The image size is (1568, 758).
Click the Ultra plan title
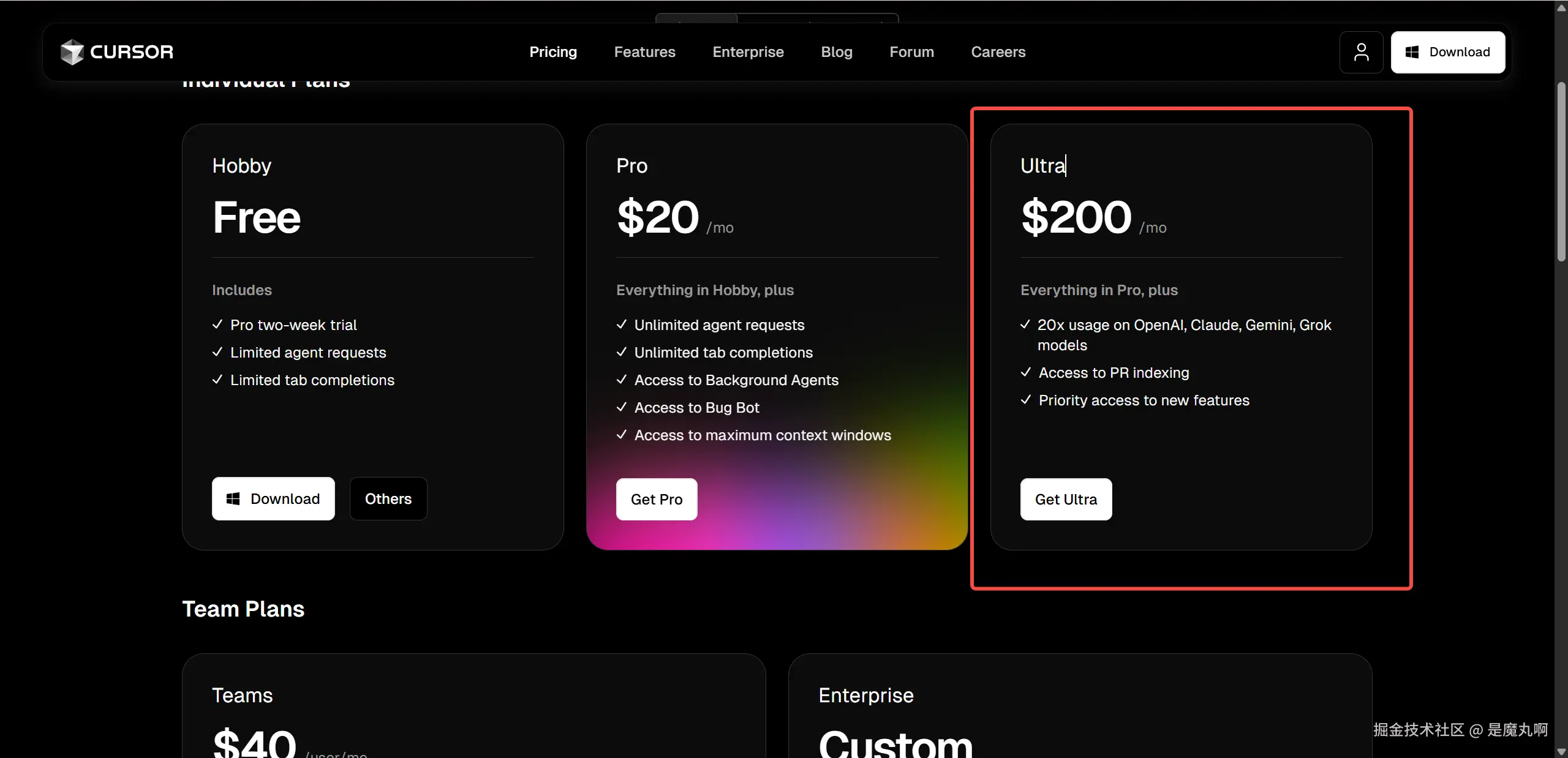click(1042, 166)
